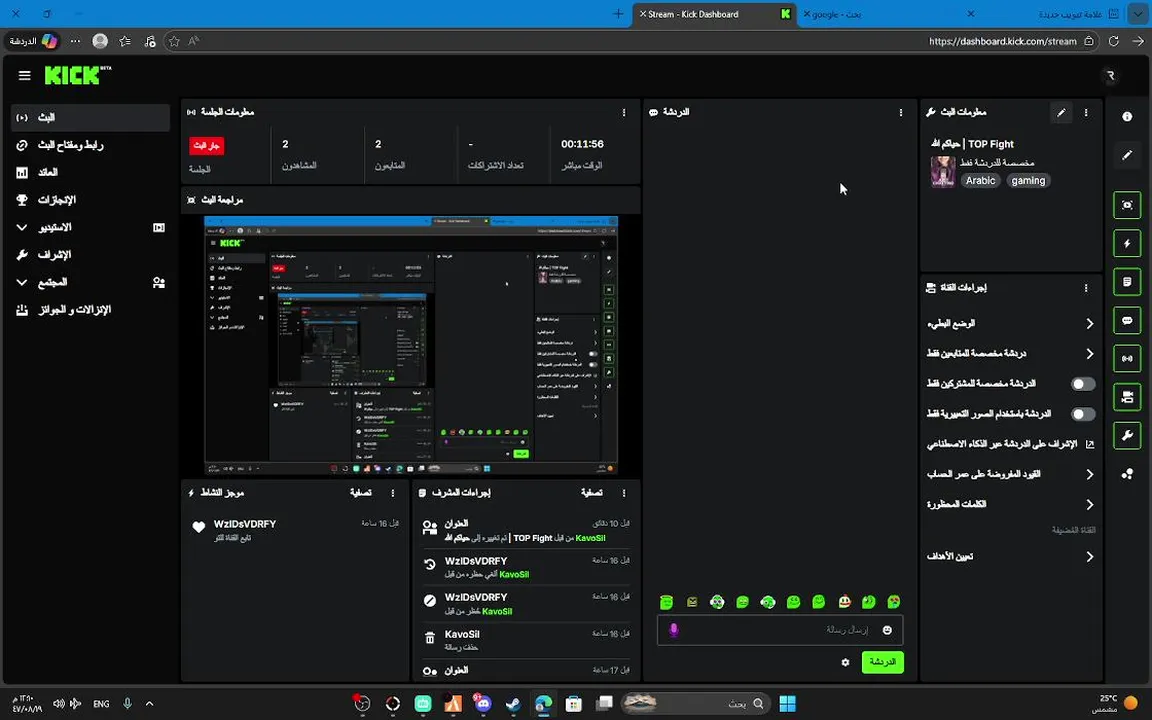Expand set goals option chevron

tap(1090, 557)
